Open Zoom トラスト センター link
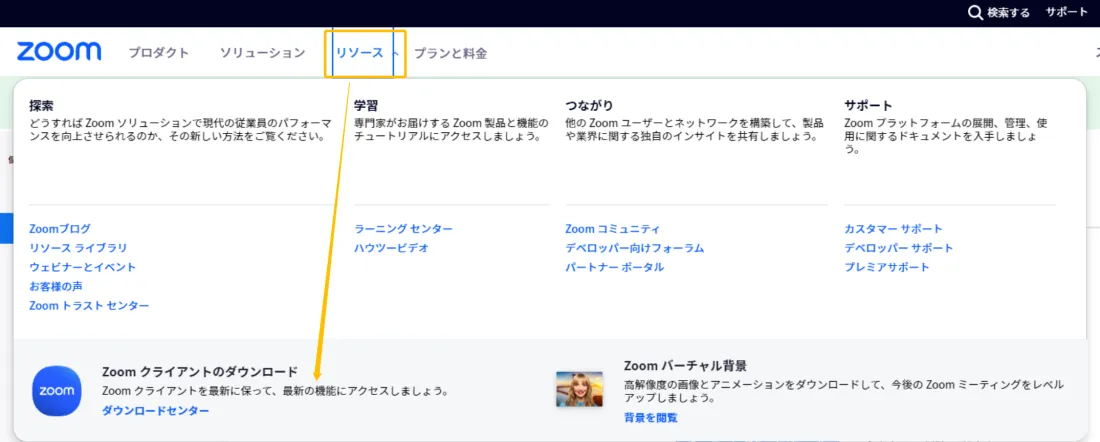This screenshot has width=1100, height=442. pos(89,306)
